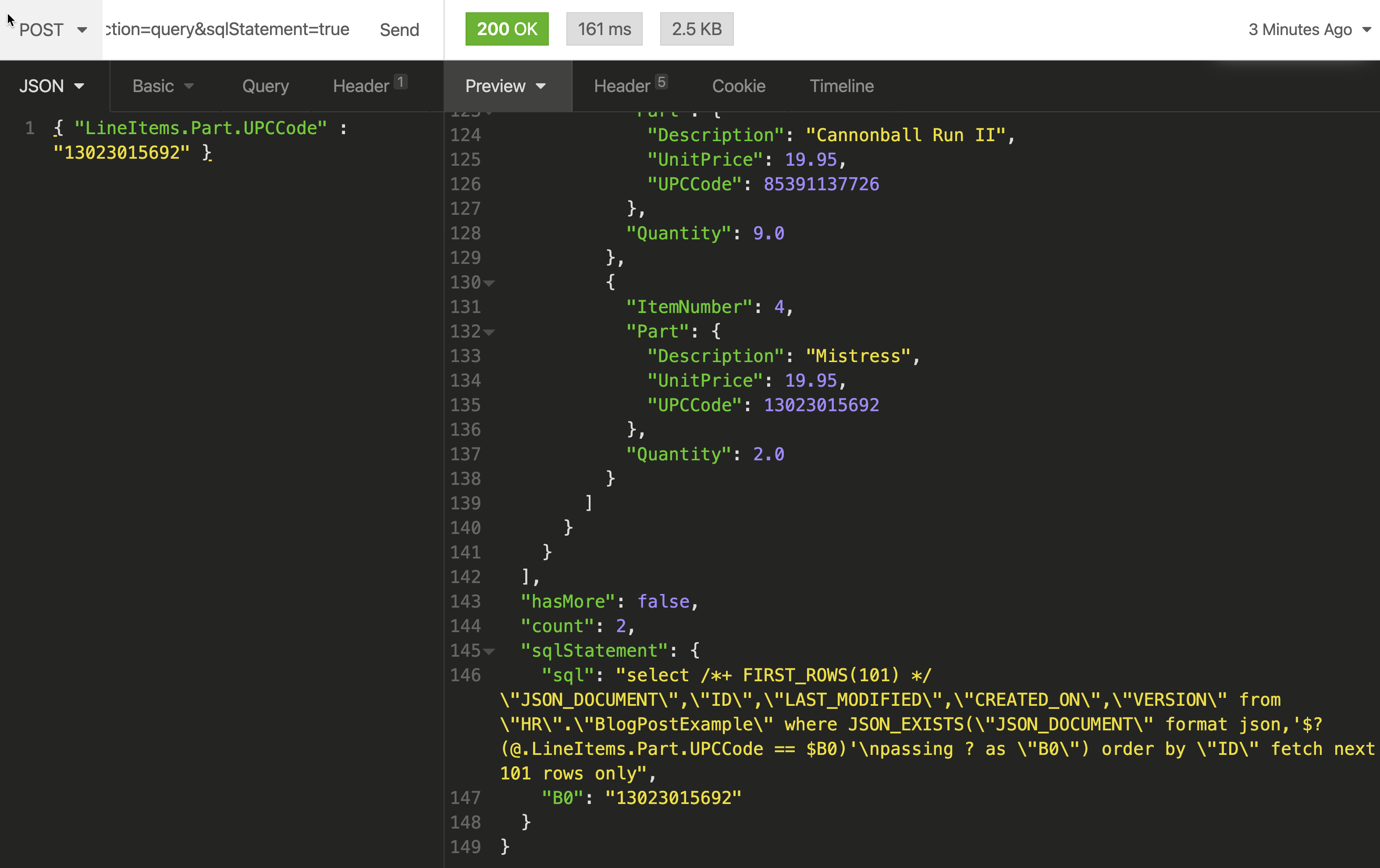
Task: Click the "Cannonball Run II" description value
Action: click(905, 135)
